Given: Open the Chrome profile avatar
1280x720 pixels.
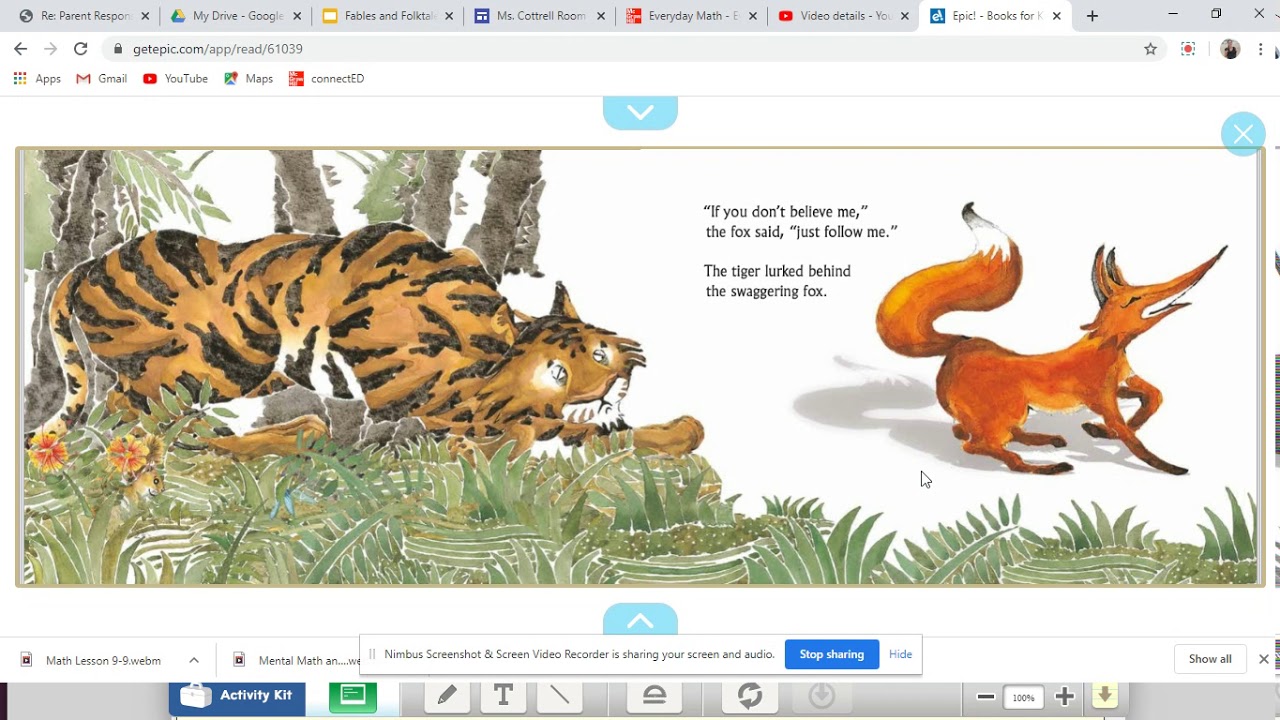Looking at the screenshot, I should (1230, 48).
